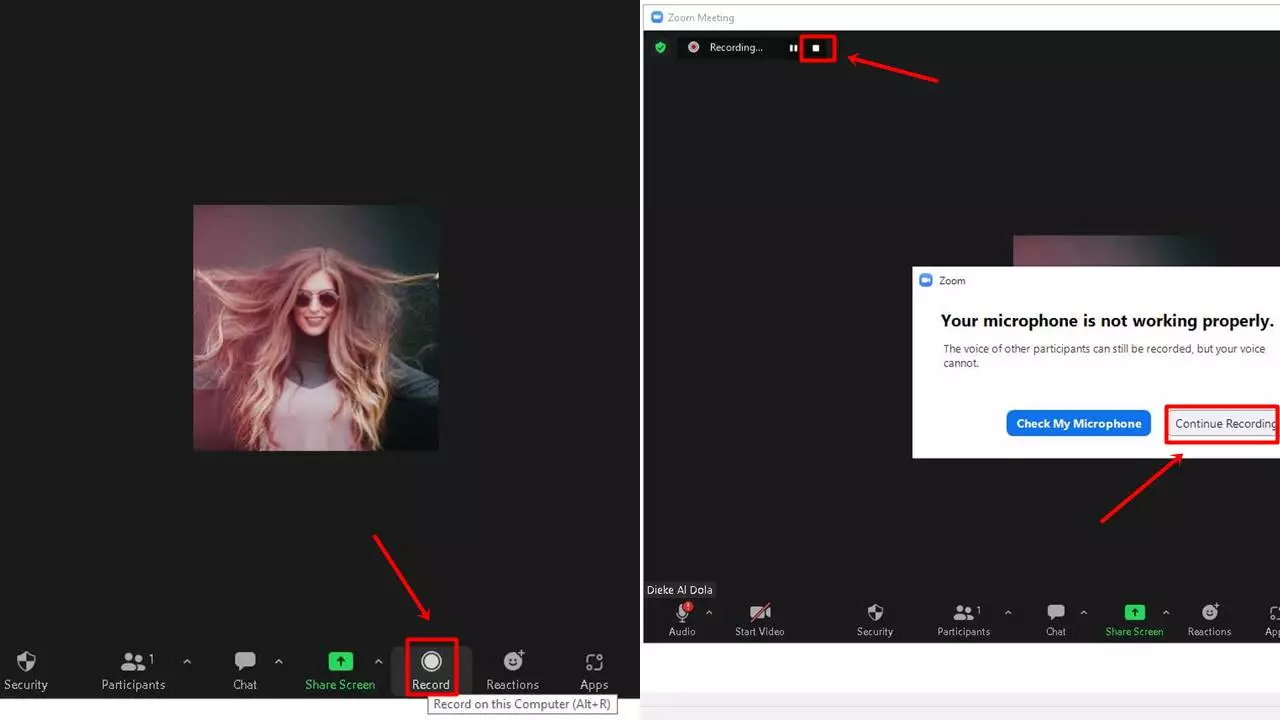Click the participant's profile photo thumbnail
1280x720 pixels.
315,328
